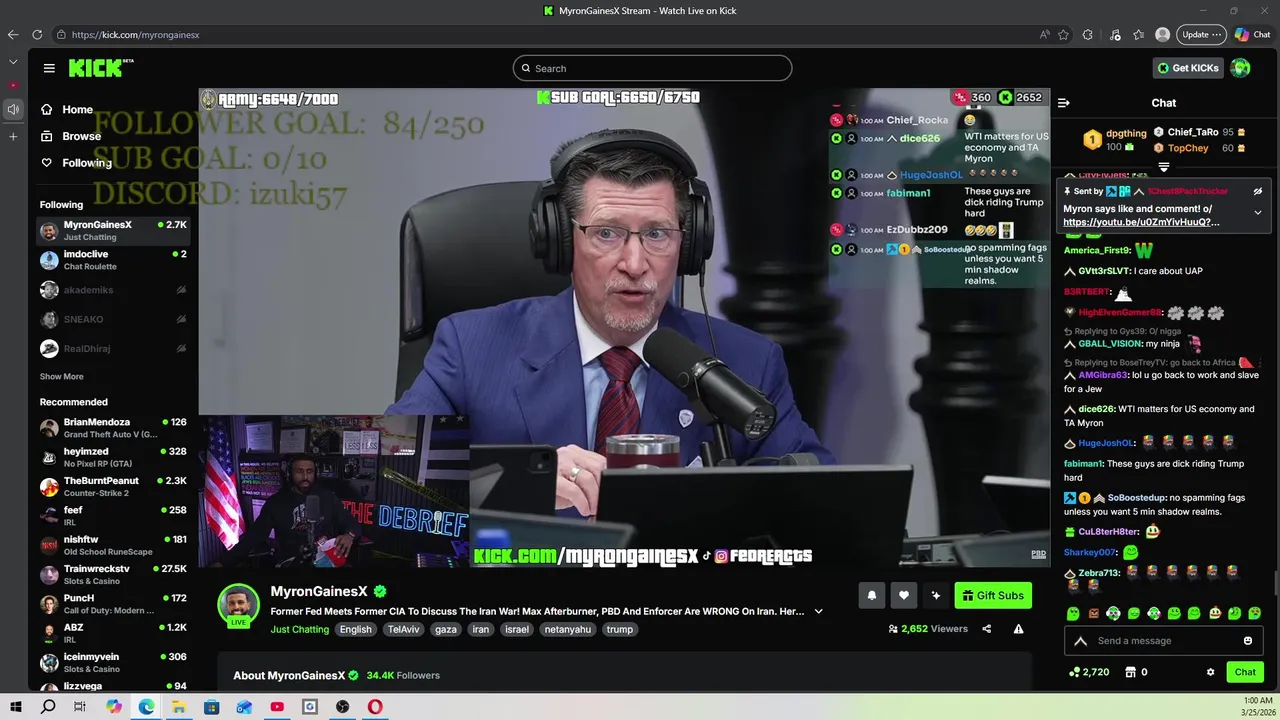Click the browser back arrow
1280x720 pixels.
(x=13, y=34)
